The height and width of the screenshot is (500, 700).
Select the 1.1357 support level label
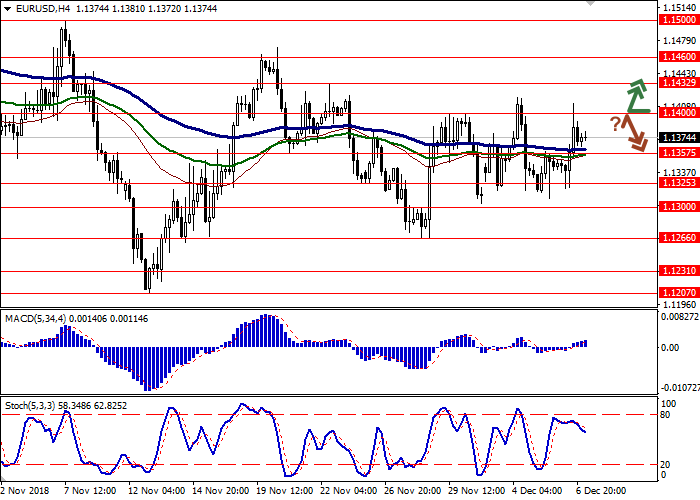click(677, 155)
